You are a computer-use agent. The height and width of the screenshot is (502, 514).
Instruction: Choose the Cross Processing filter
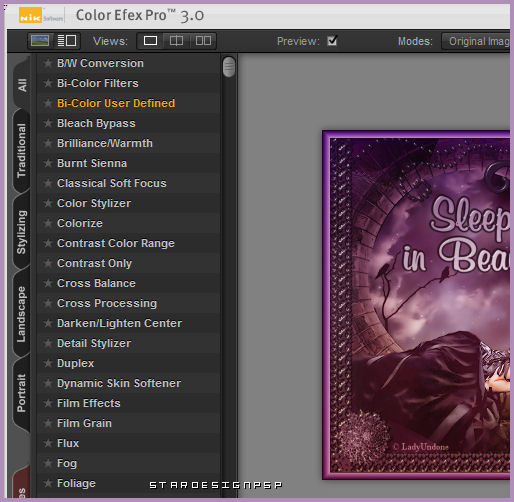[129, 303]
